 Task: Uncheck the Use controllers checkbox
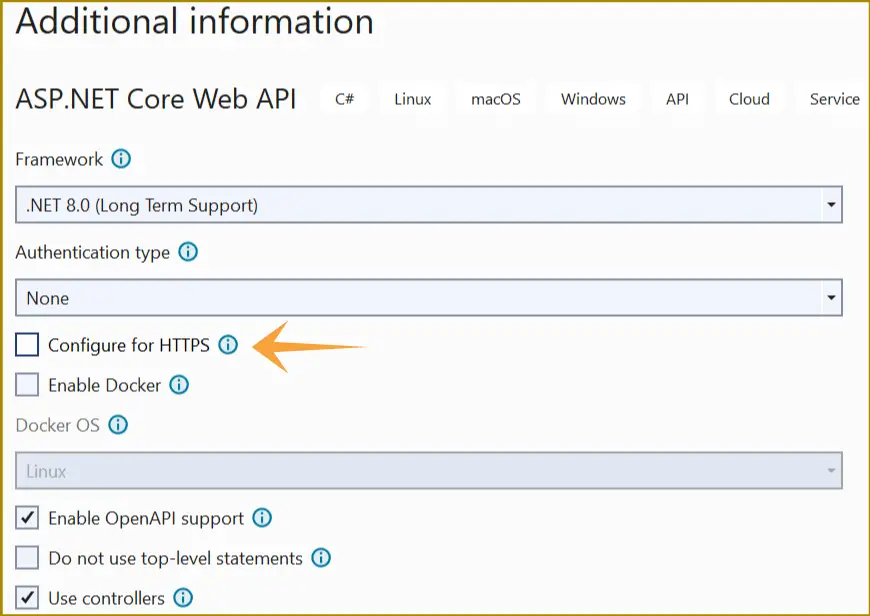pos(27,598)
